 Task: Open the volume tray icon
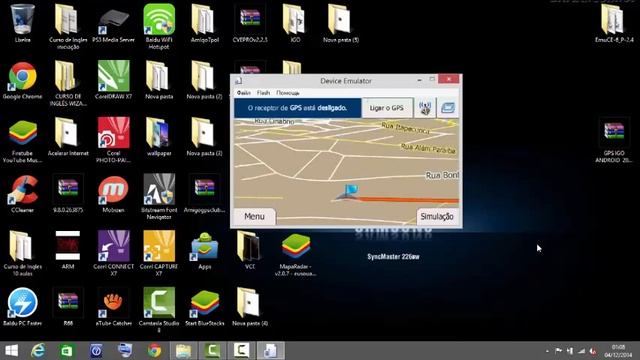[593, 351]
